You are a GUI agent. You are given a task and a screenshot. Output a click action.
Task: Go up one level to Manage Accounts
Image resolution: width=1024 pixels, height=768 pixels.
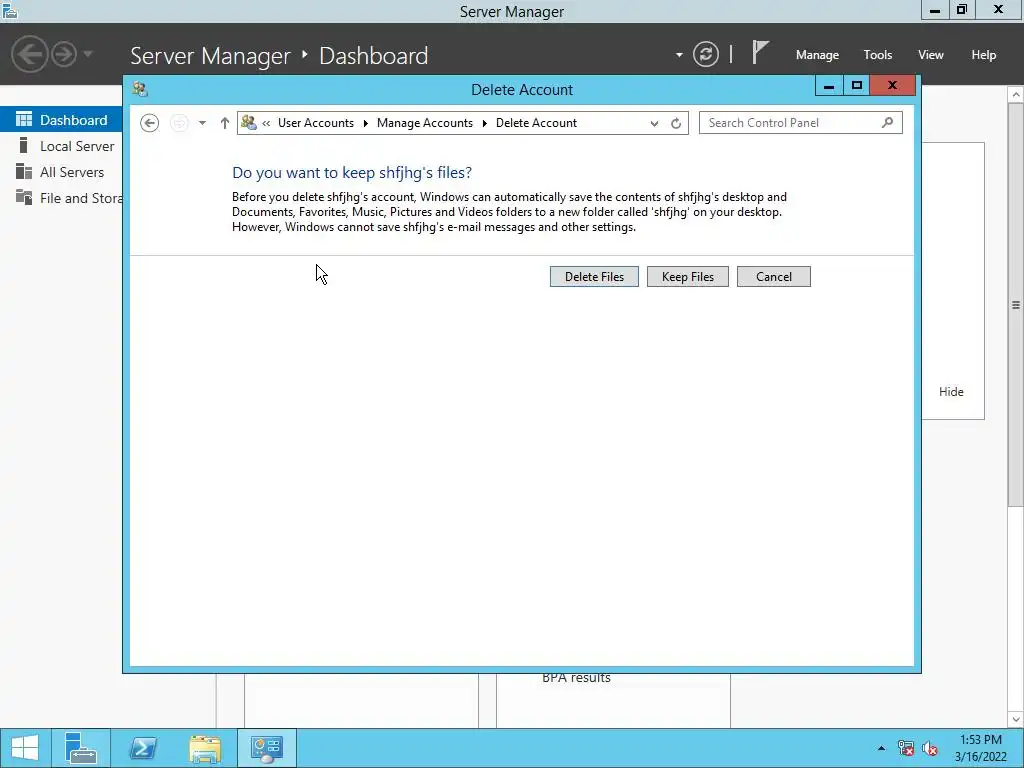pos(225,123)
